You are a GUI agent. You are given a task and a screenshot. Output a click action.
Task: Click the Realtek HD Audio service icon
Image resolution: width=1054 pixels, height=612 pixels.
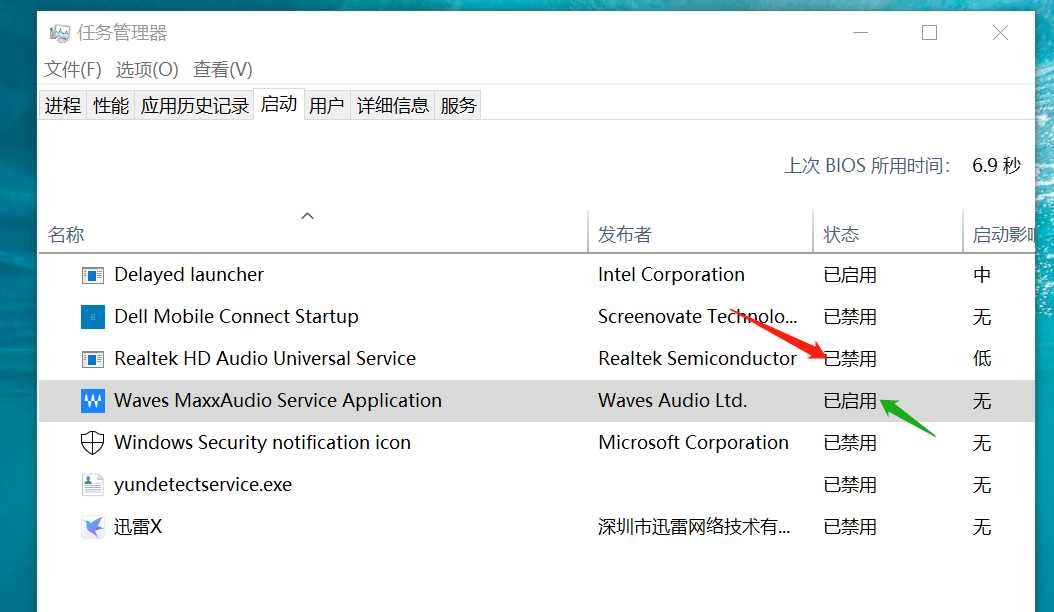tap(92, 359)
